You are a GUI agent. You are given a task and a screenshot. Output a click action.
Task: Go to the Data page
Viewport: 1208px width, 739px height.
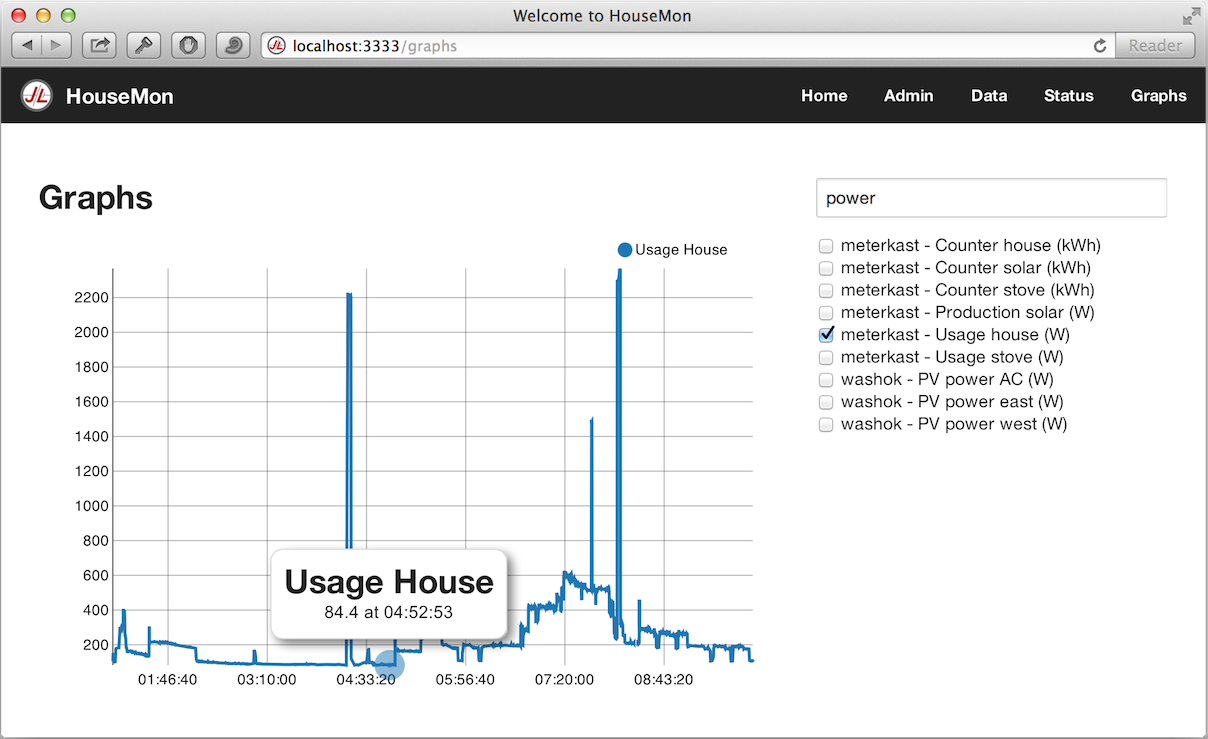[x=989, y=96]
